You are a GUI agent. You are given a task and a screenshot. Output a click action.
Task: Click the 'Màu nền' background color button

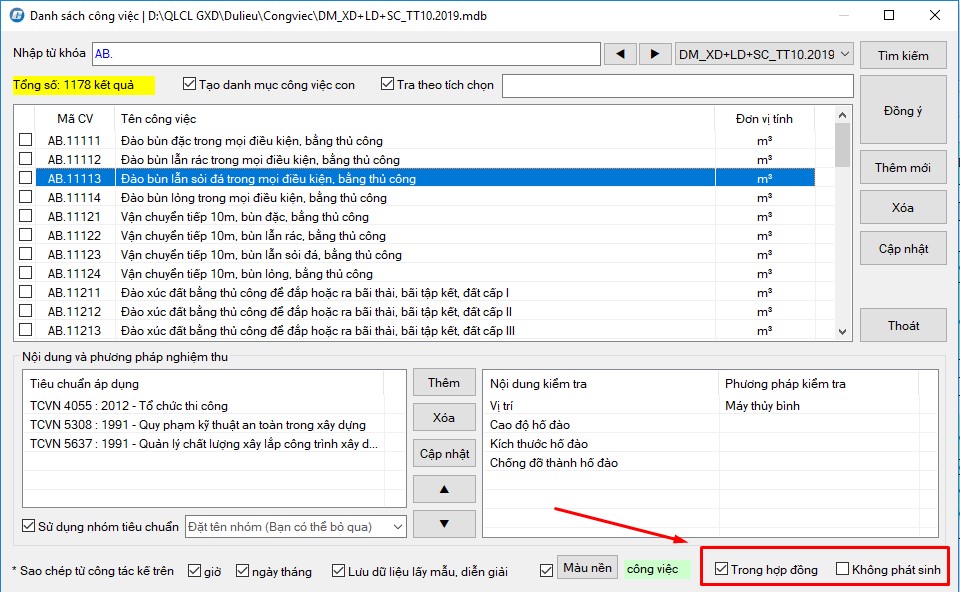coord(587,568)
